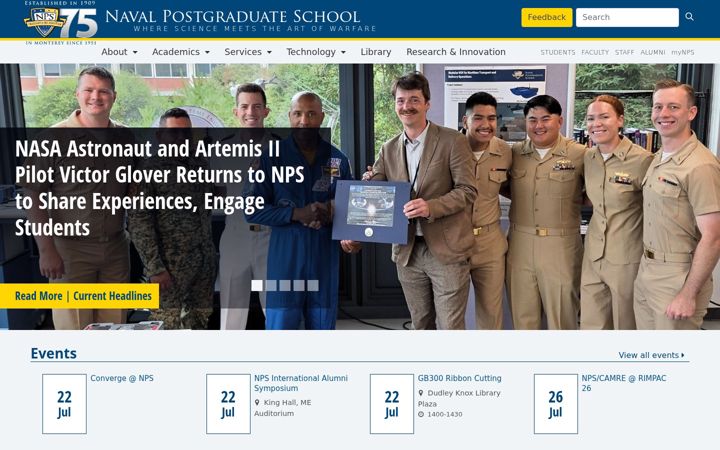Open the myNPS portal link
The image size is (720, 450).
click(682, 52)
